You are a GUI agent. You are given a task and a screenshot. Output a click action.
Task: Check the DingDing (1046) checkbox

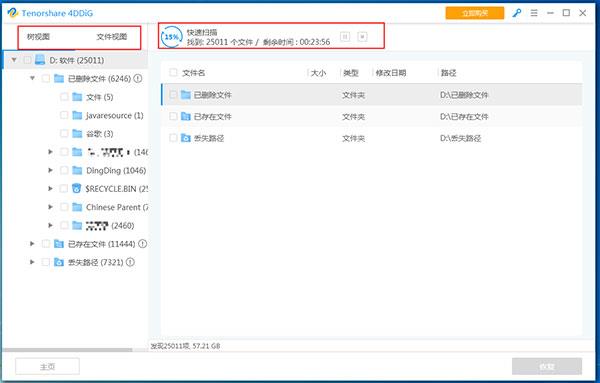(64, 170)
